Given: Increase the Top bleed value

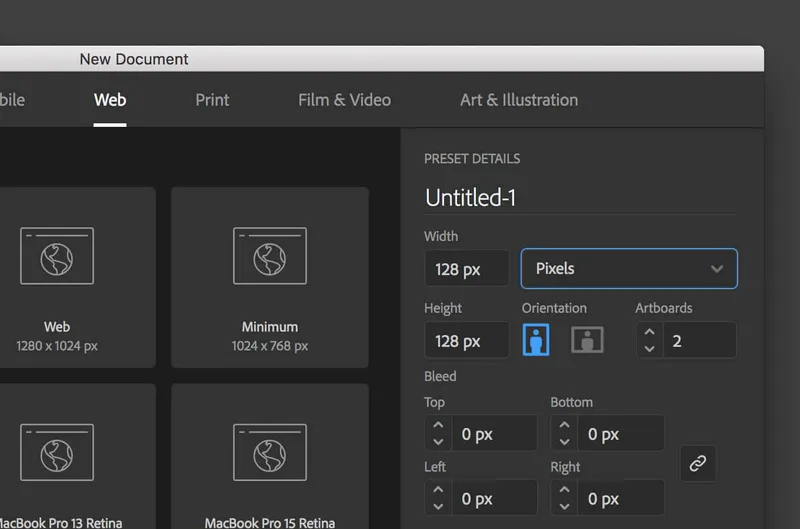Looking at the screenshot, I should point(438,424).
